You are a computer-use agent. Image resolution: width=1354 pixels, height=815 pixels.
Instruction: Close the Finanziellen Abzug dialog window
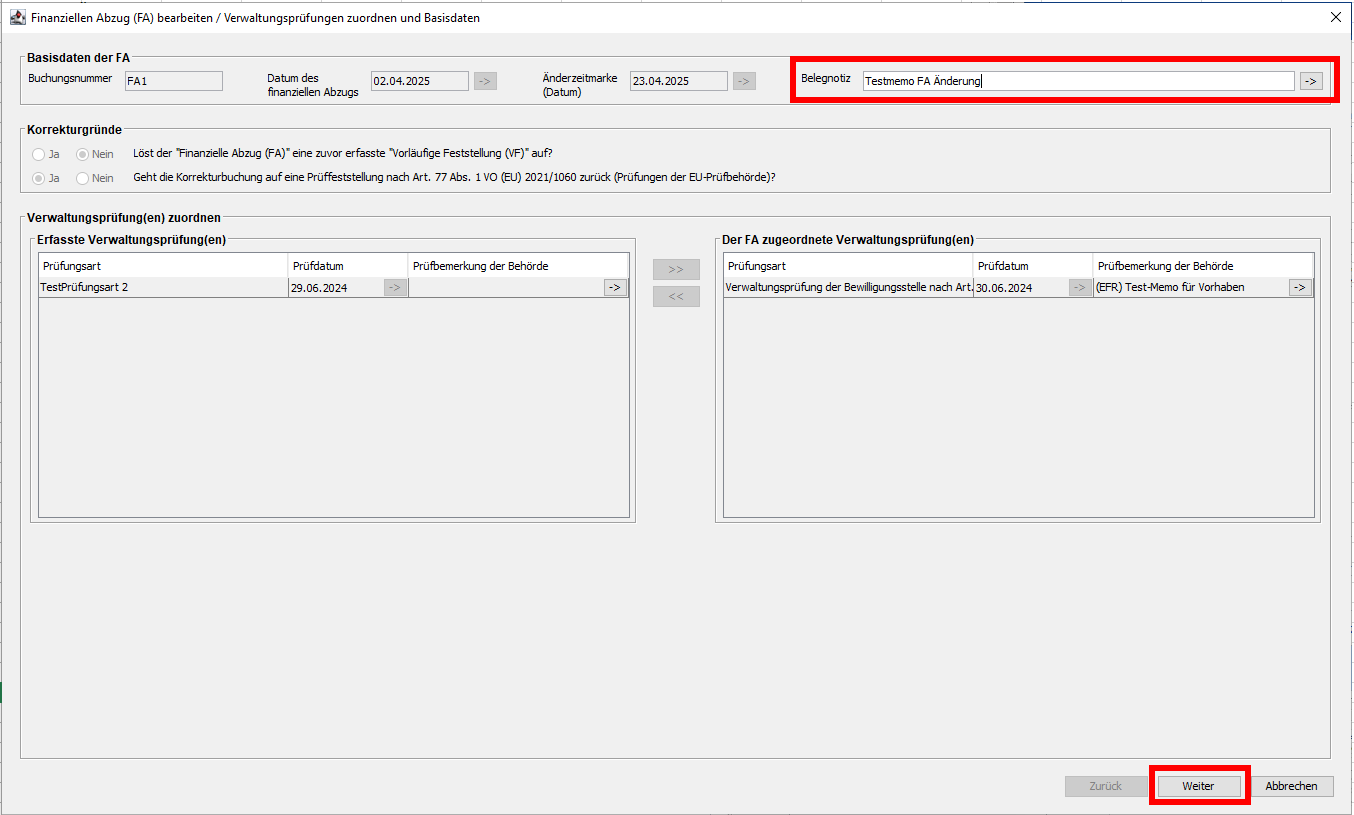(x=1335, y=17)
